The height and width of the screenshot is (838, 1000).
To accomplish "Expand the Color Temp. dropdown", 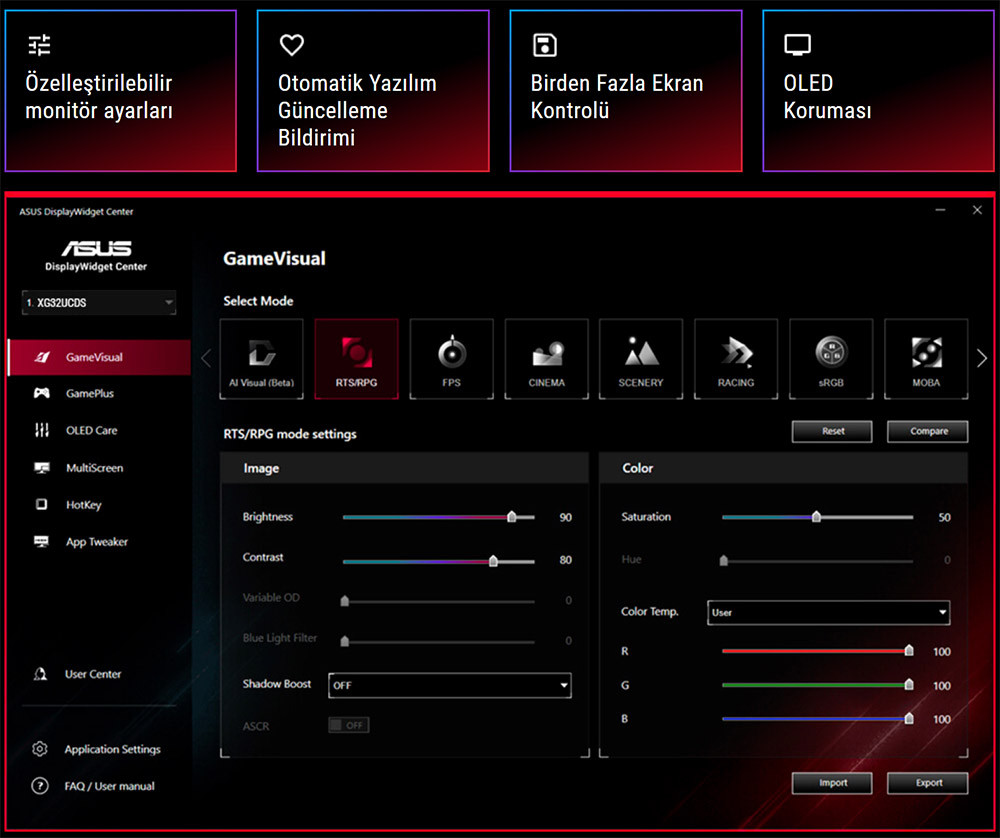I will [x=828, y=612].
